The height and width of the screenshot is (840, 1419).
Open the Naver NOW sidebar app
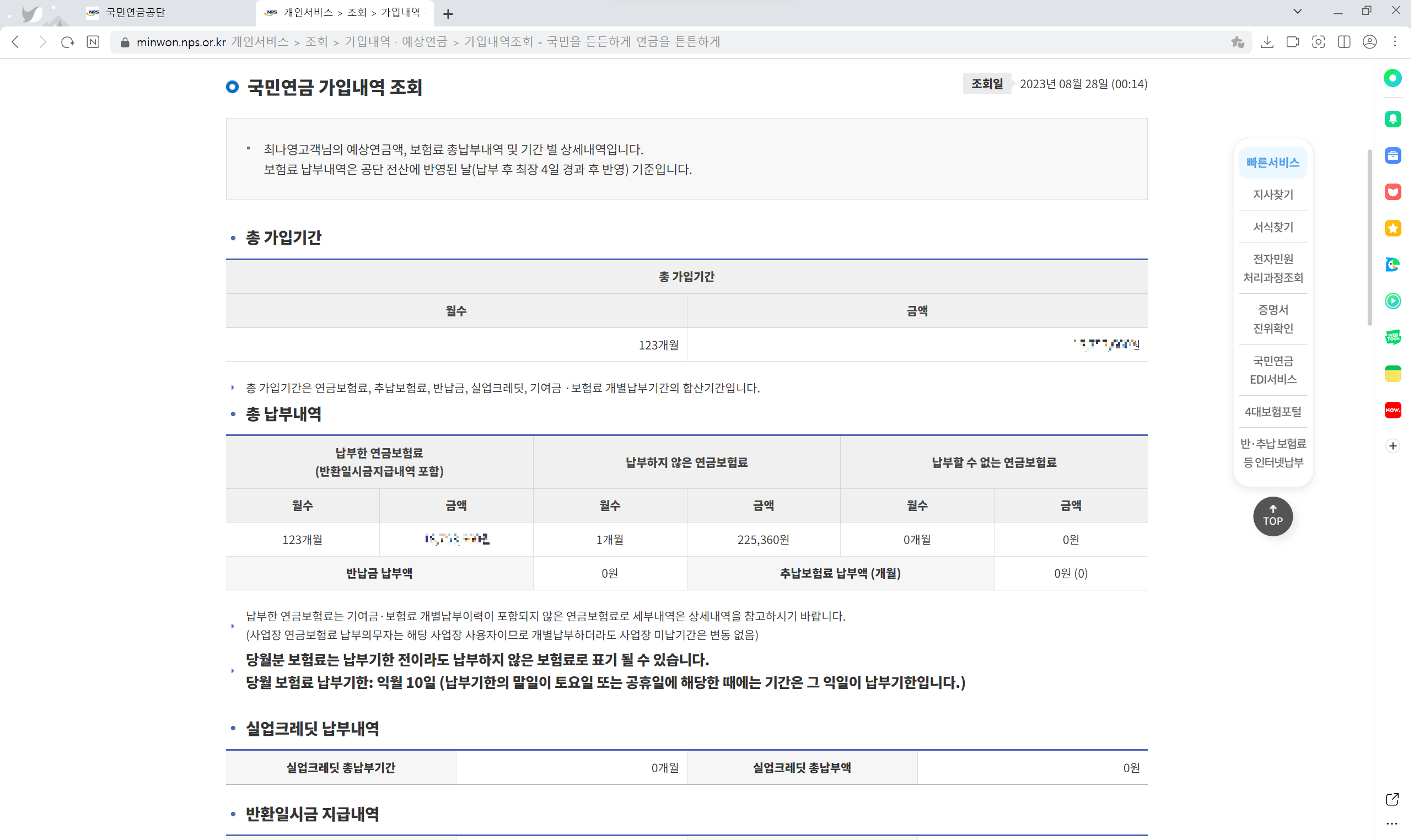click(1393, 410)
